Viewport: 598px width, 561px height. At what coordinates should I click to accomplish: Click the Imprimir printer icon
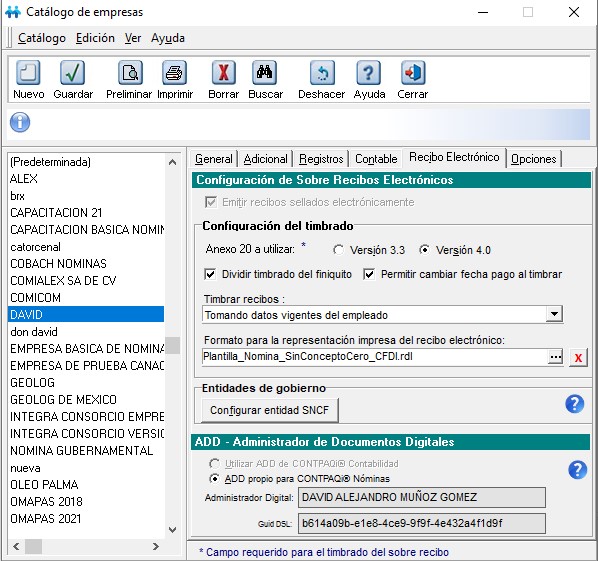coord(174,72)
